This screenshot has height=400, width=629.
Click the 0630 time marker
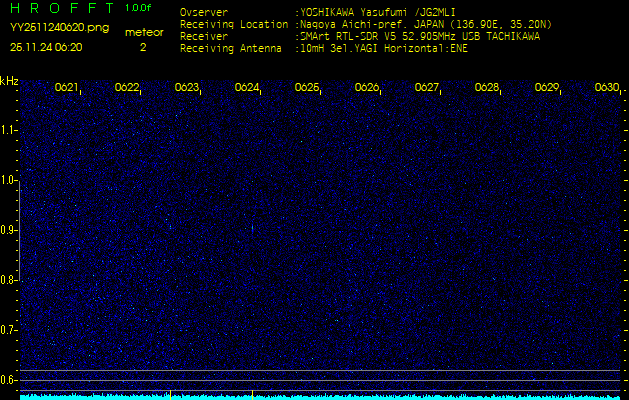607,87
